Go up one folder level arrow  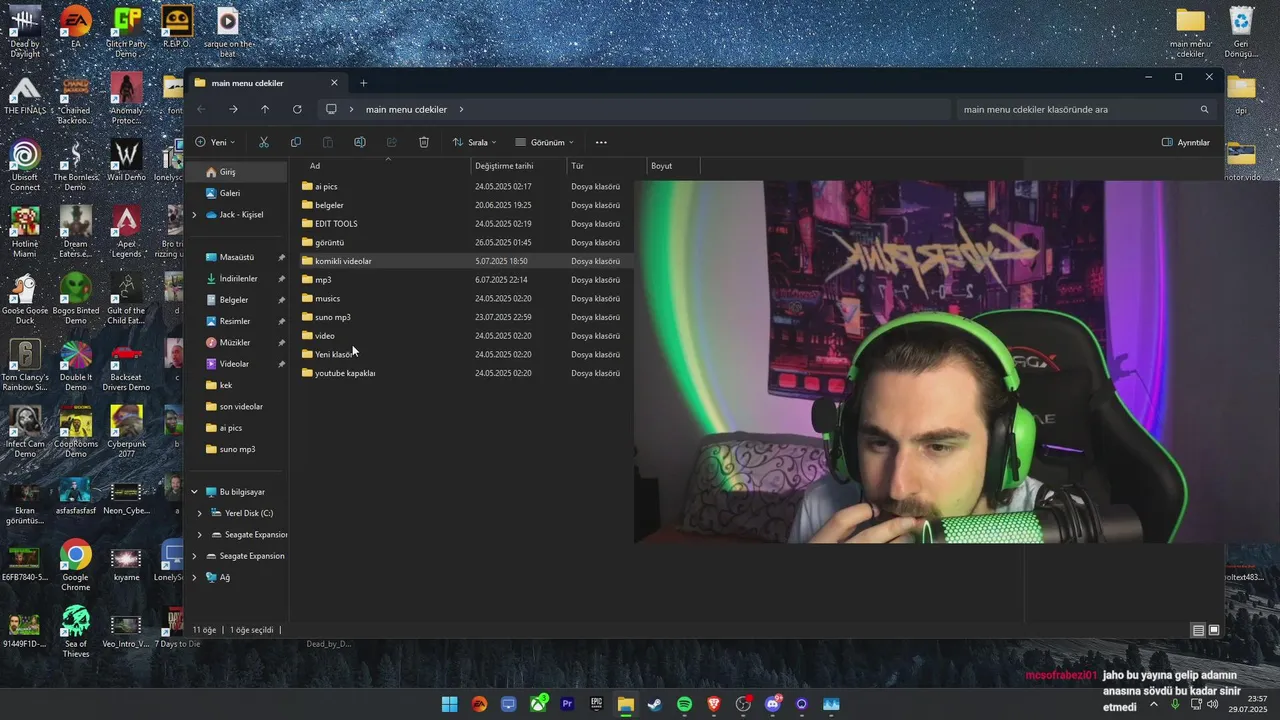(265, 109)
